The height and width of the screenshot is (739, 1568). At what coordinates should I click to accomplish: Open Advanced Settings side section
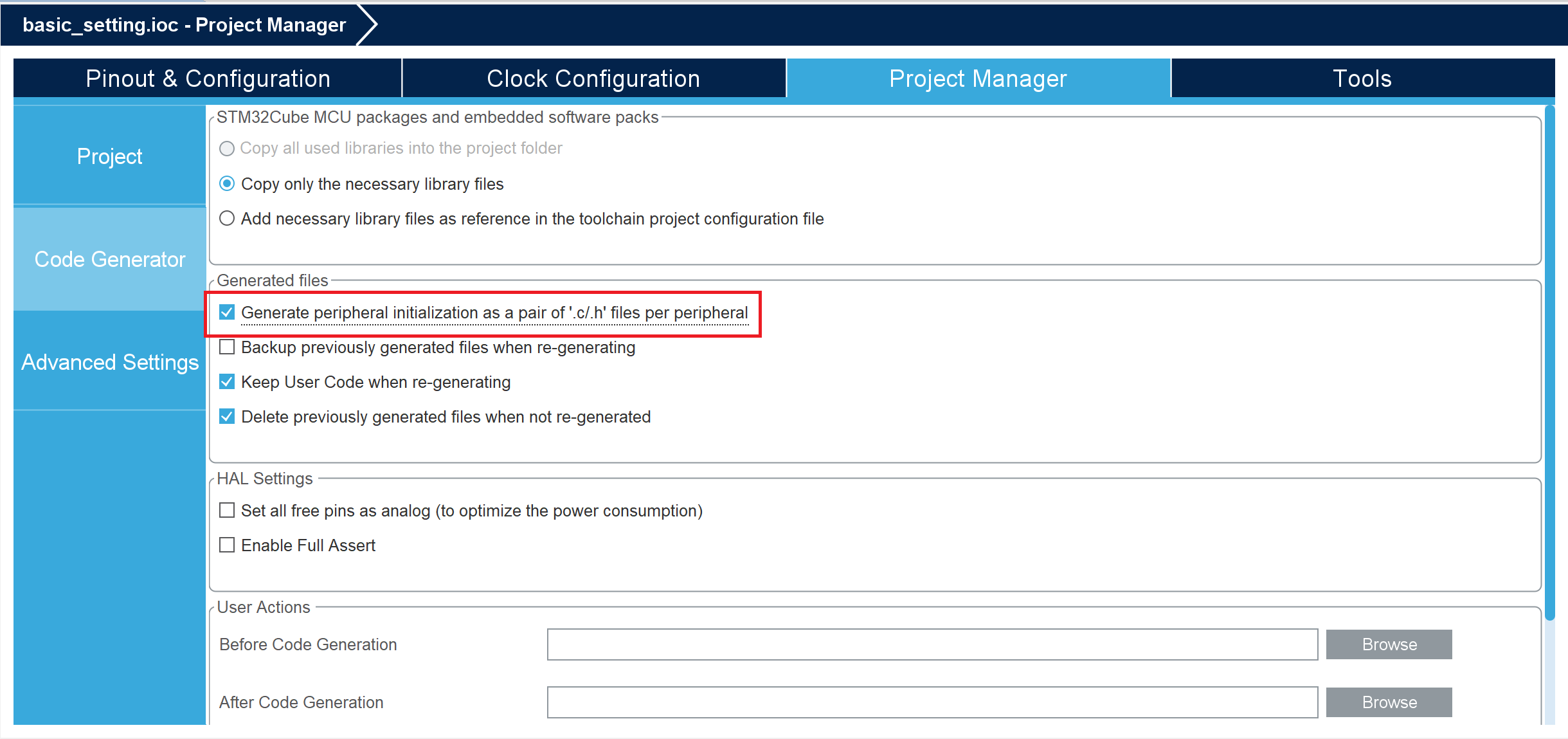(x=109, y=362)
